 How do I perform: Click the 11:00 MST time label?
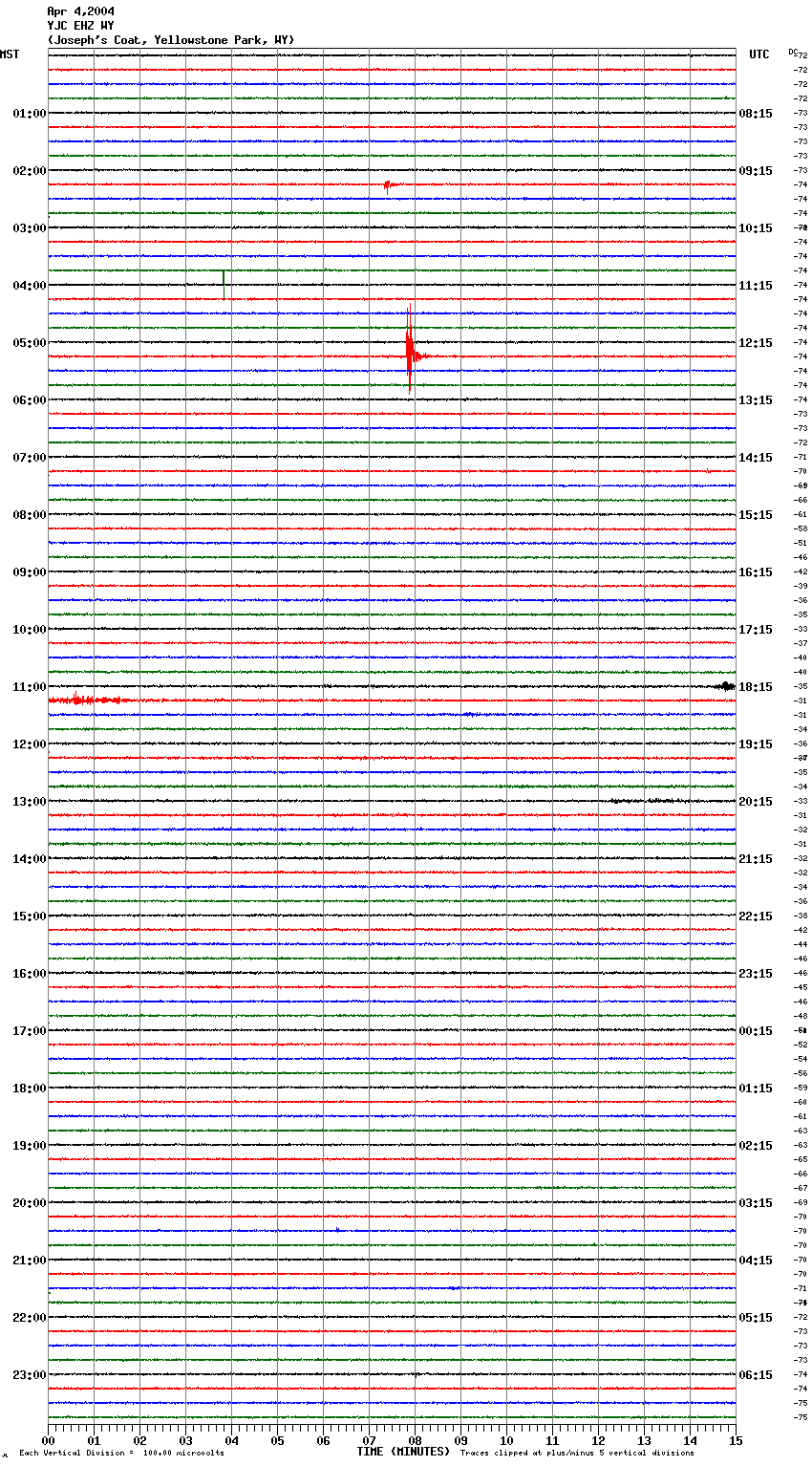[x=30, y=687]
